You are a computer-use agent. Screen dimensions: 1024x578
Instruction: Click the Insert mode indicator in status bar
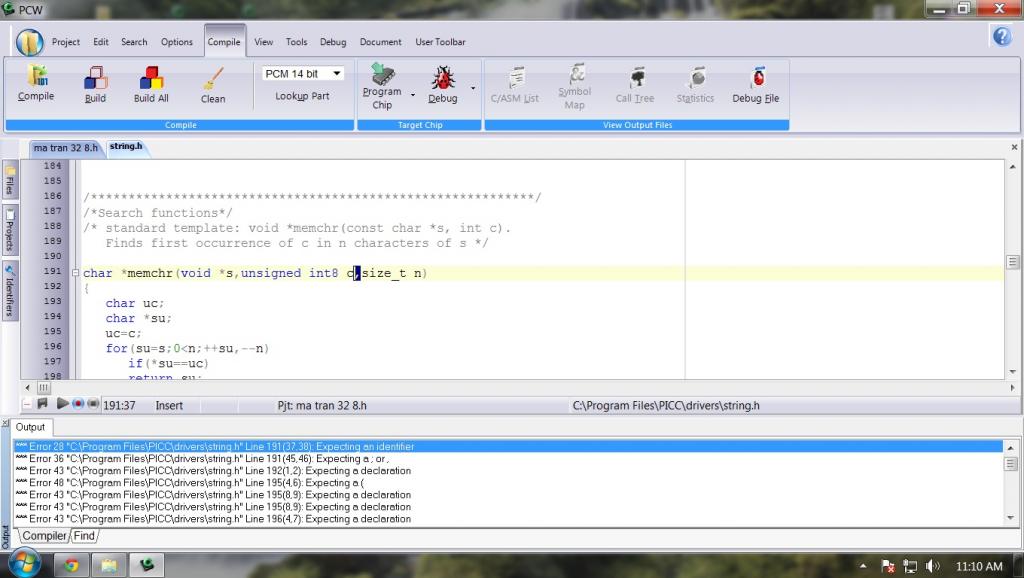(169, 406)
